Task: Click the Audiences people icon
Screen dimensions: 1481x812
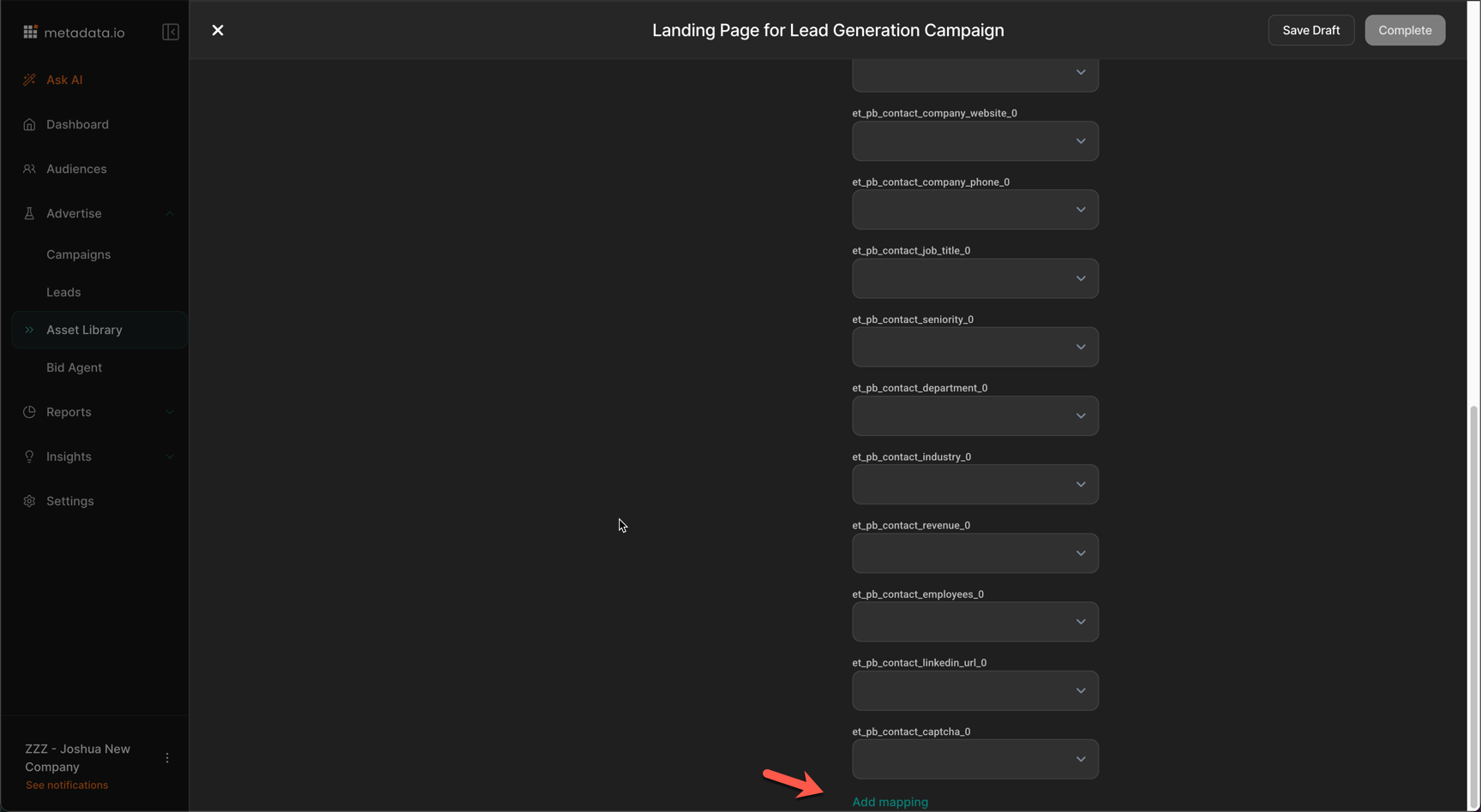Action: (x=30, y=169)
